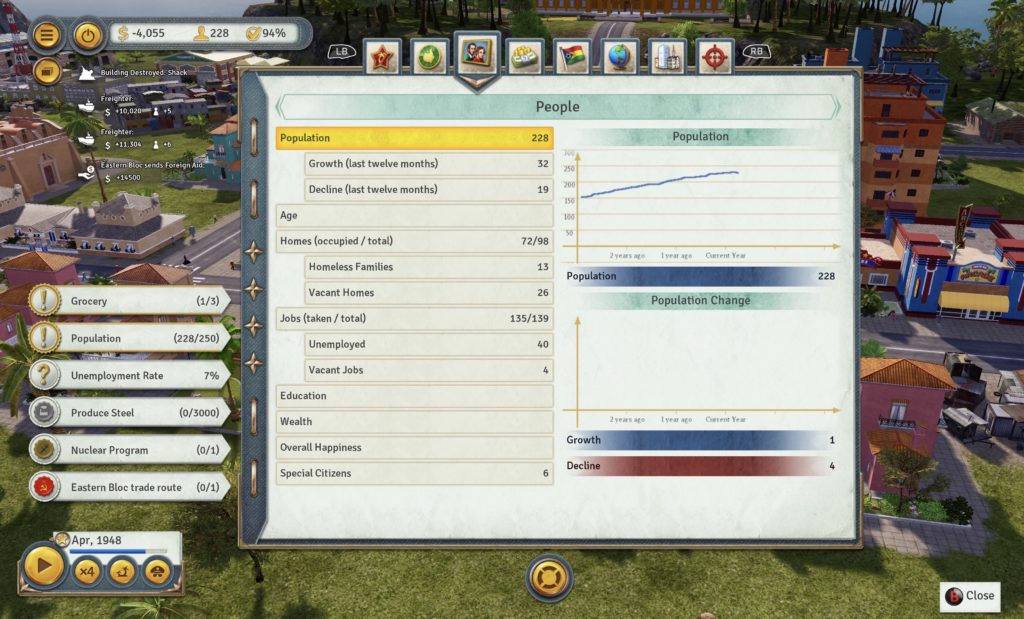This screenshot has width=1024, height=619.
Task: Click the flag icon in almanac tabs
Action: click(x=572, y=58)
